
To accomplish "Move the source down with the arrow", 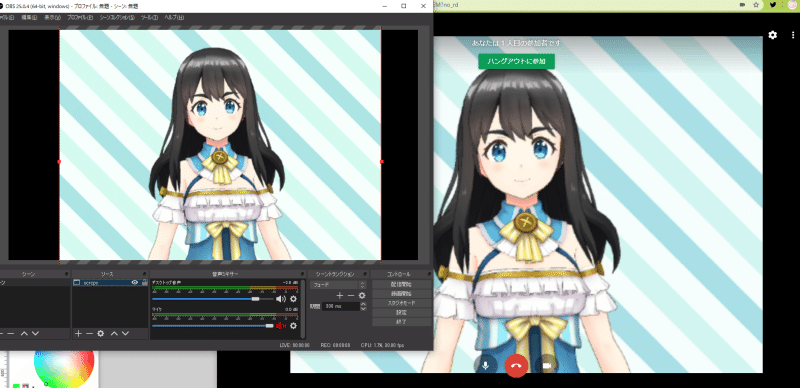I will point(125,333).
